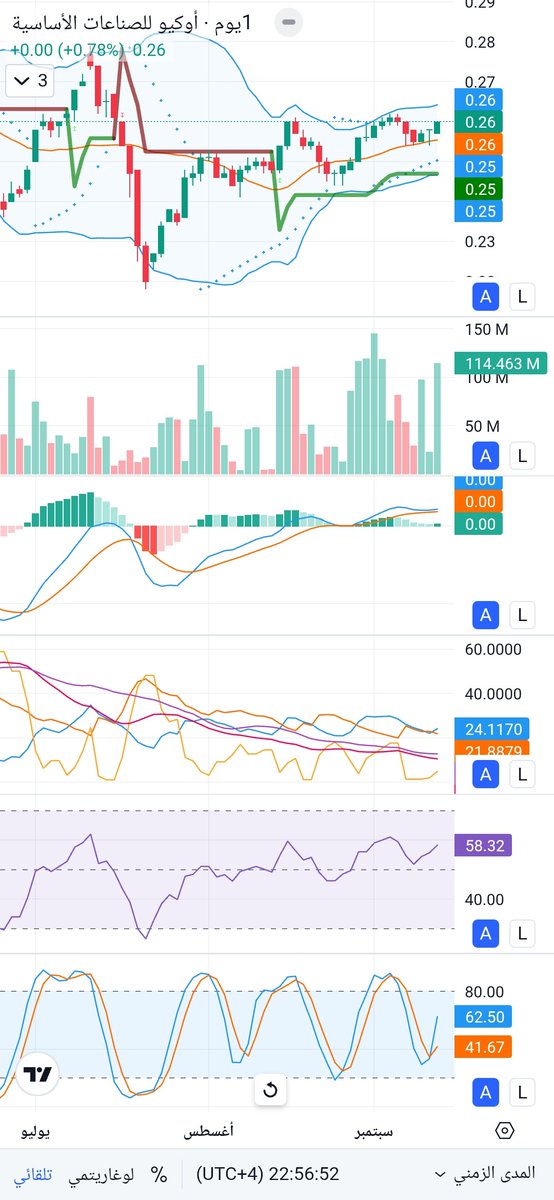The height and width of the screenshot is (1200, 554).
Task: Click the 114.463 M volume value label
Action: click(x=500, y=364)
